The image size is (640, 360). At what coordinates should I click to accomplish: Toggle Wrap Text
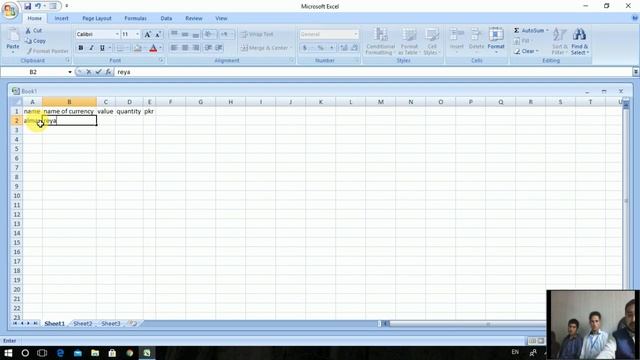[257, 34]
